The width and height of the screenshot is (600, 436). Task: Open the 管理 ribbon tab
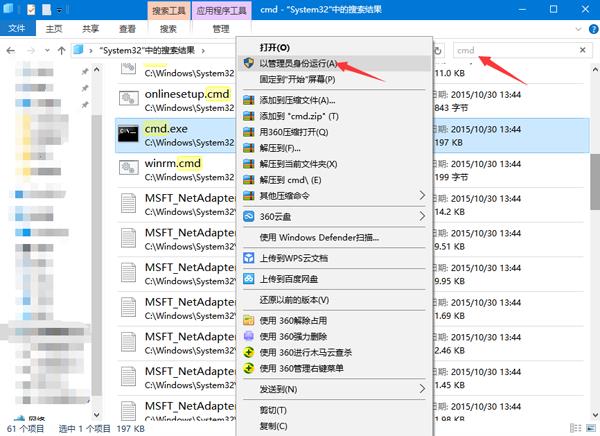221,29
